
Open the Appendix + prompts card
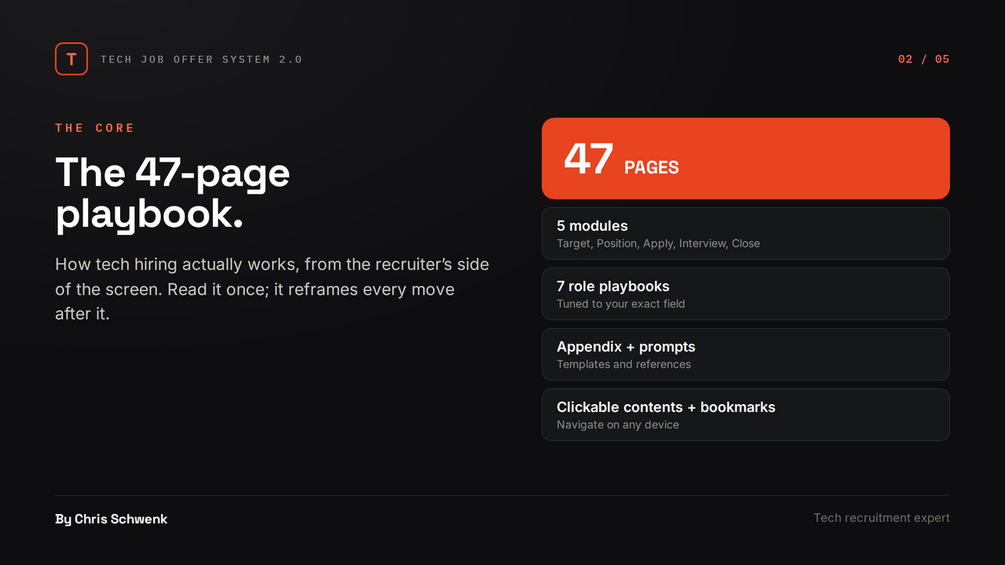[745, 354]
